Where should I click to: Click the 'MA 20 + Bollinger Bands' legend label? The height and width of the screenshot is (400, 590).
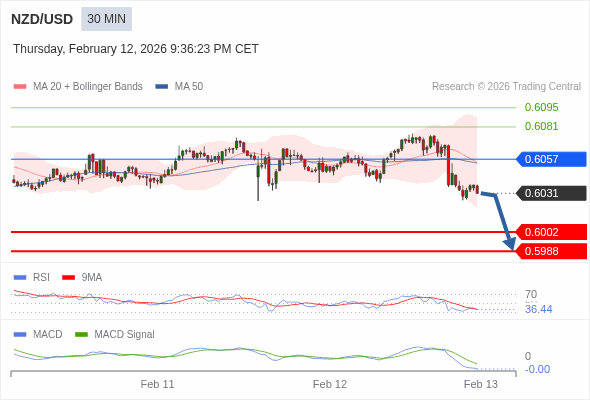pyautogui.click(x=88, y=87)
